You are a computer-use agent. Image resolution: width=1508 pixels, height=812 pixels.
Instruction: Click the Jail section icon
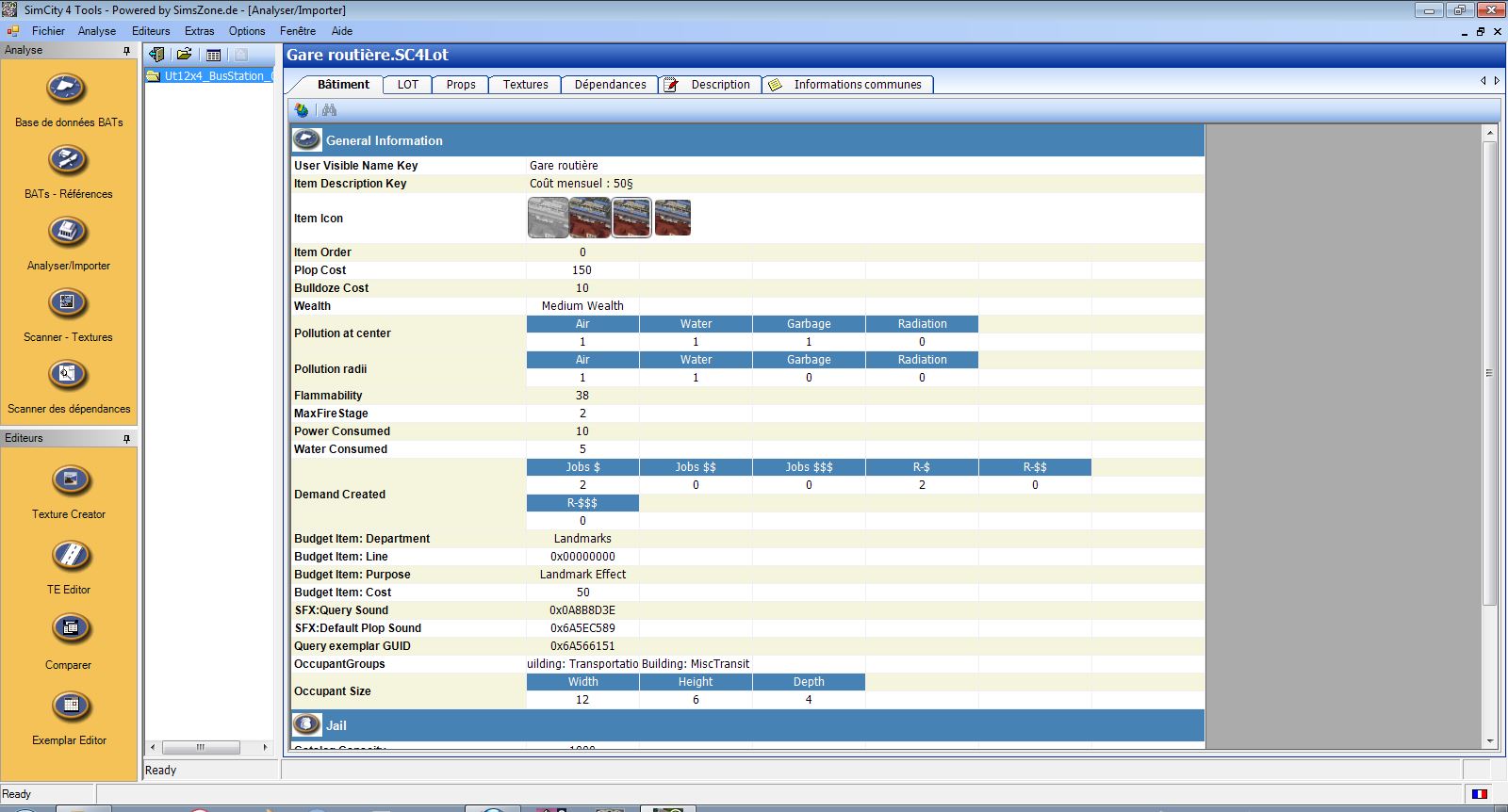point(307,724)
